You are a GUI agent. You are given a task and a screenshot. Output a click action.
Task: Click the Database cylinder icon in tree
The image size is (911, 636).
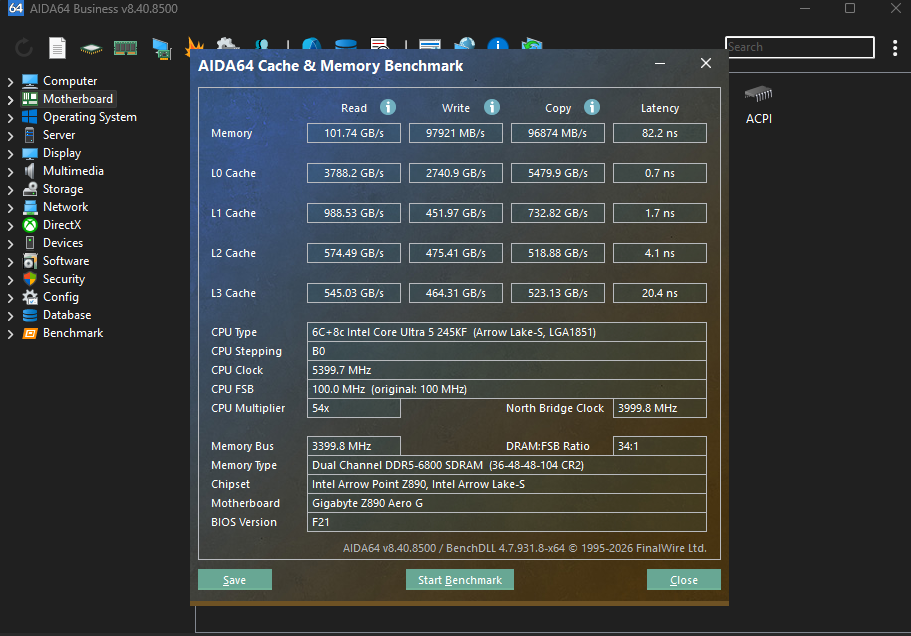[30, 315]
